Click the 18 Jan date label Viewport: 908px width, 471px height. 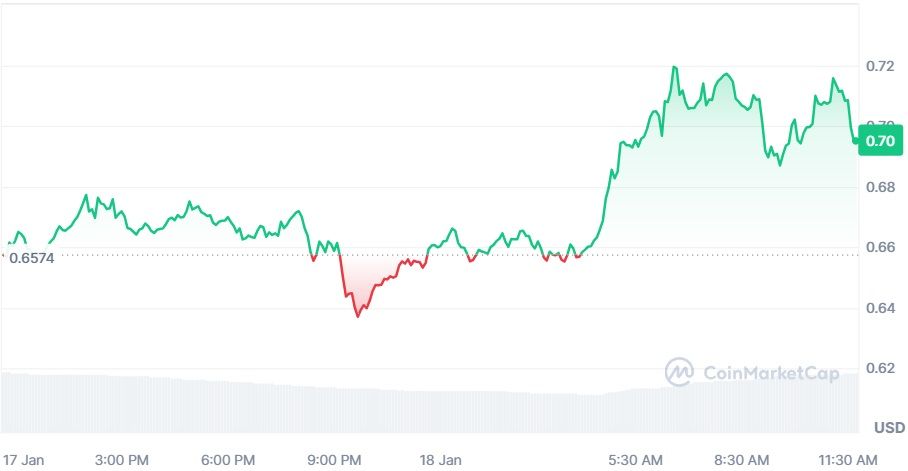coord(441,460)
